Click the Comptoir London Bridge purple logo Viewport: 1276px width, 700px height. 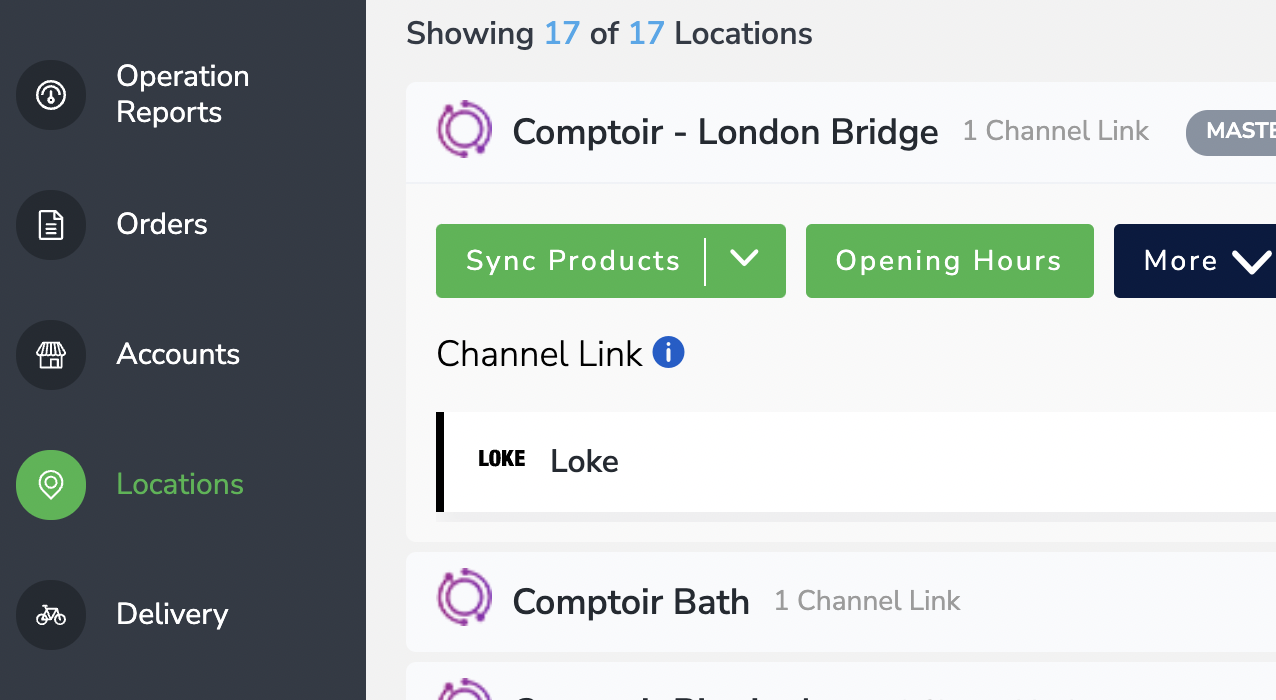[465, 130]
